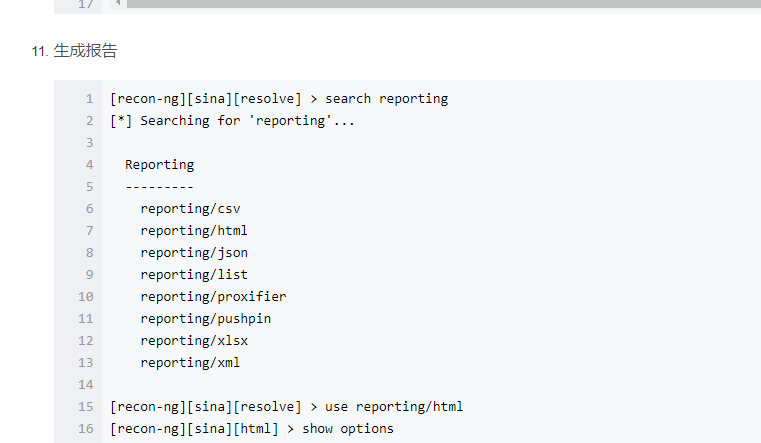Click the heading '11. 生成报告'
This screenshot has height=443, width=761.
coord(74,51)
